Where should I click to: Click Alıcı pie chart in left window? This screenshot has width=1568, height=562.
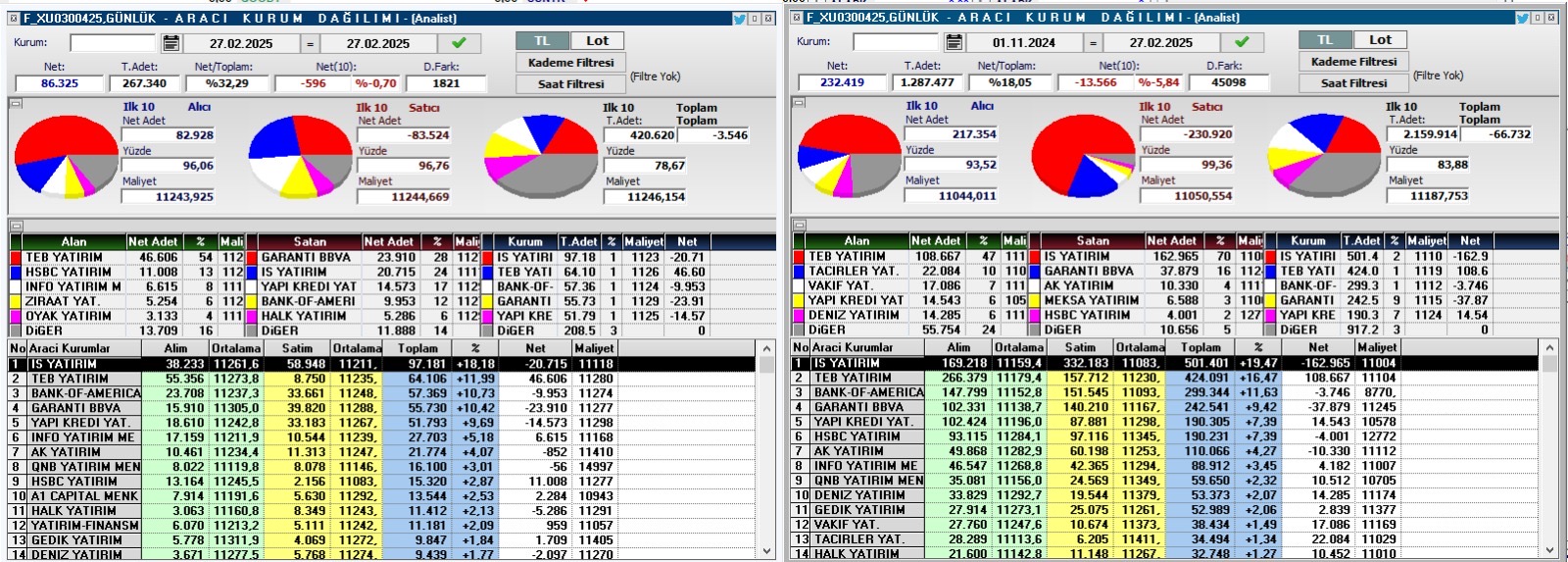(x=66, y=155)
